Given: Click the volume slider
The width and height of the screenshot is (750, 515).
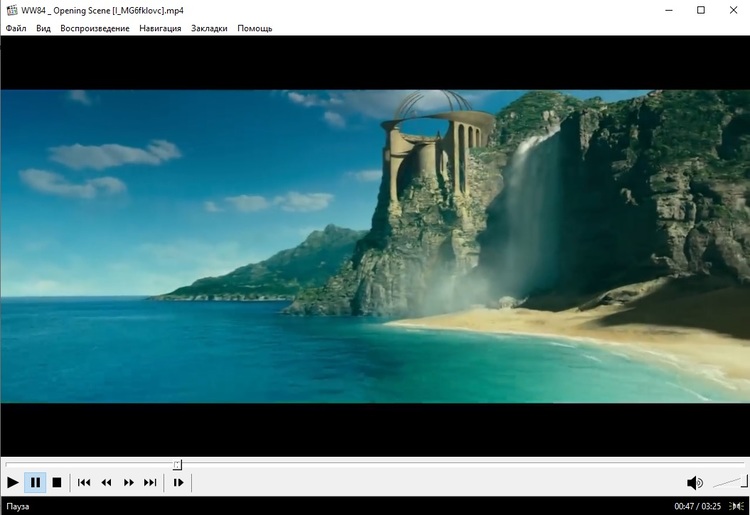Looking at the screenshot, I should click(730, 482).
